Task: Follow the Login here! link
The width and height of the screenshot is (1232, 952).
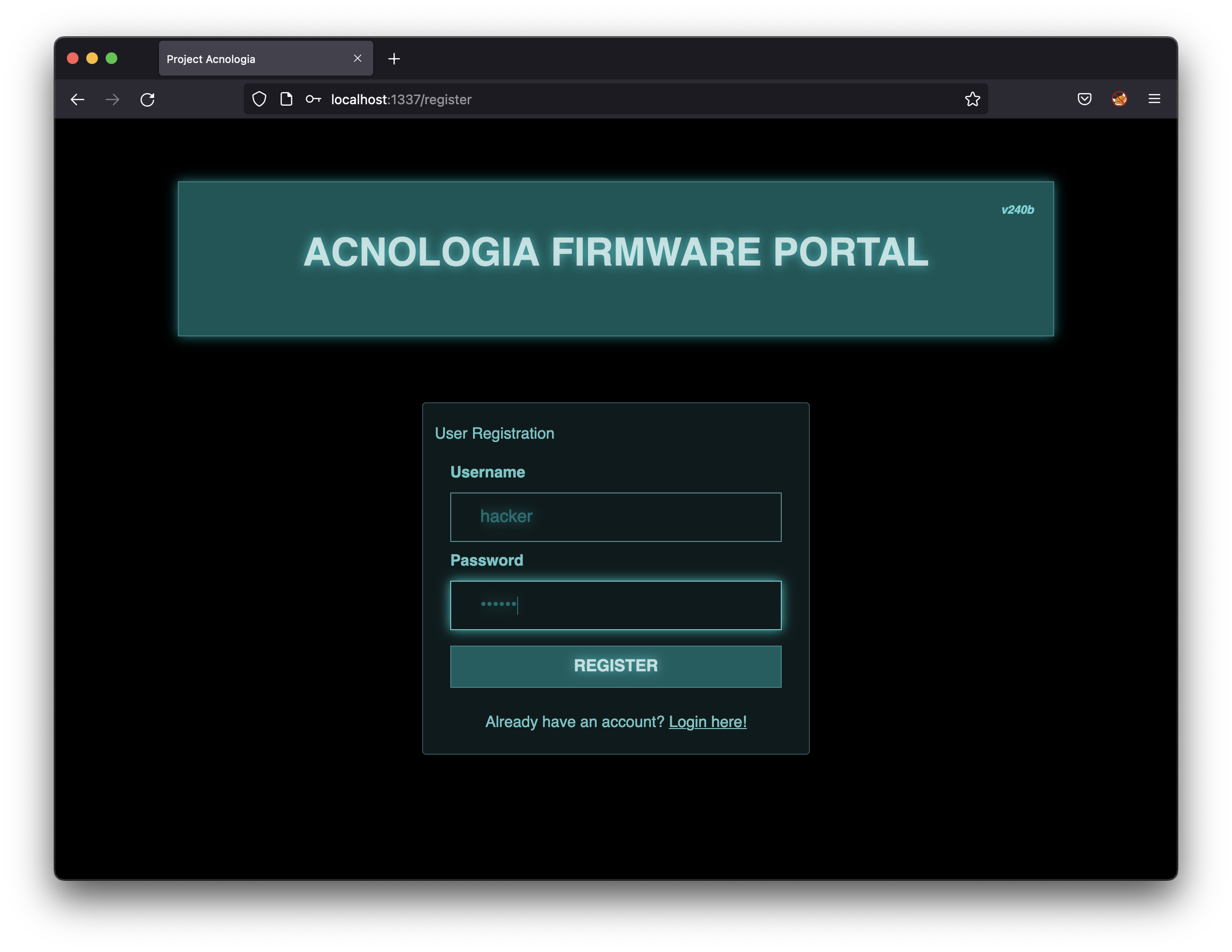Action: point(708,722)
